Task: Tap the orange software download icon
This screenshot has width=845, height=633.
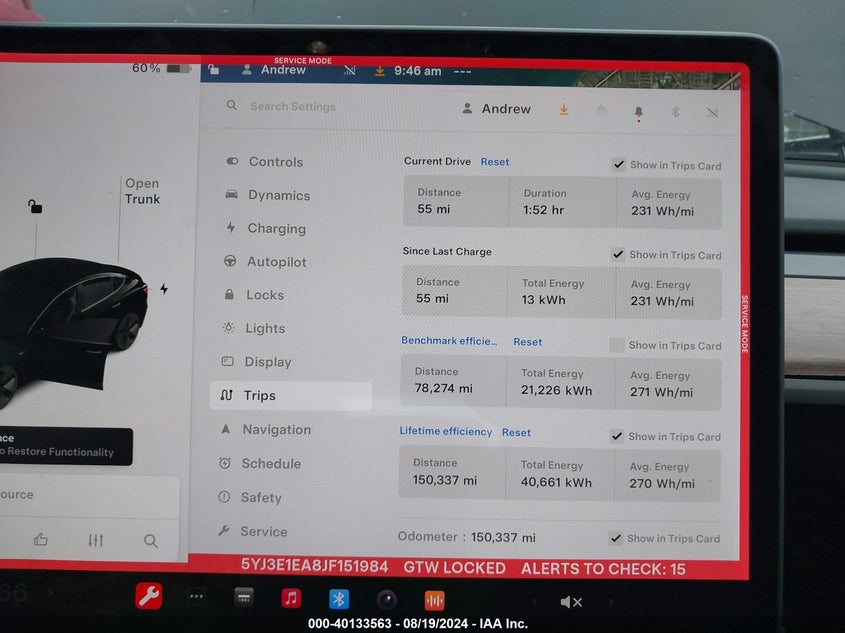Action: tap(564, 110)
